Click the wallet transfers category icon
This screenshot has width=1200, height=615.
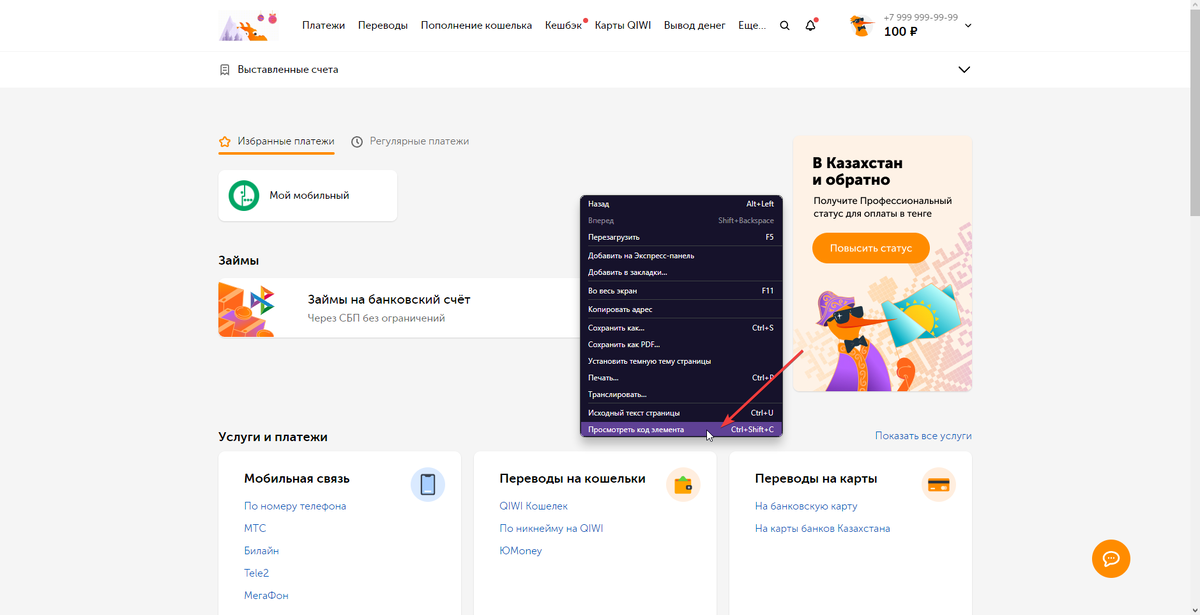[x=684, y=485]
